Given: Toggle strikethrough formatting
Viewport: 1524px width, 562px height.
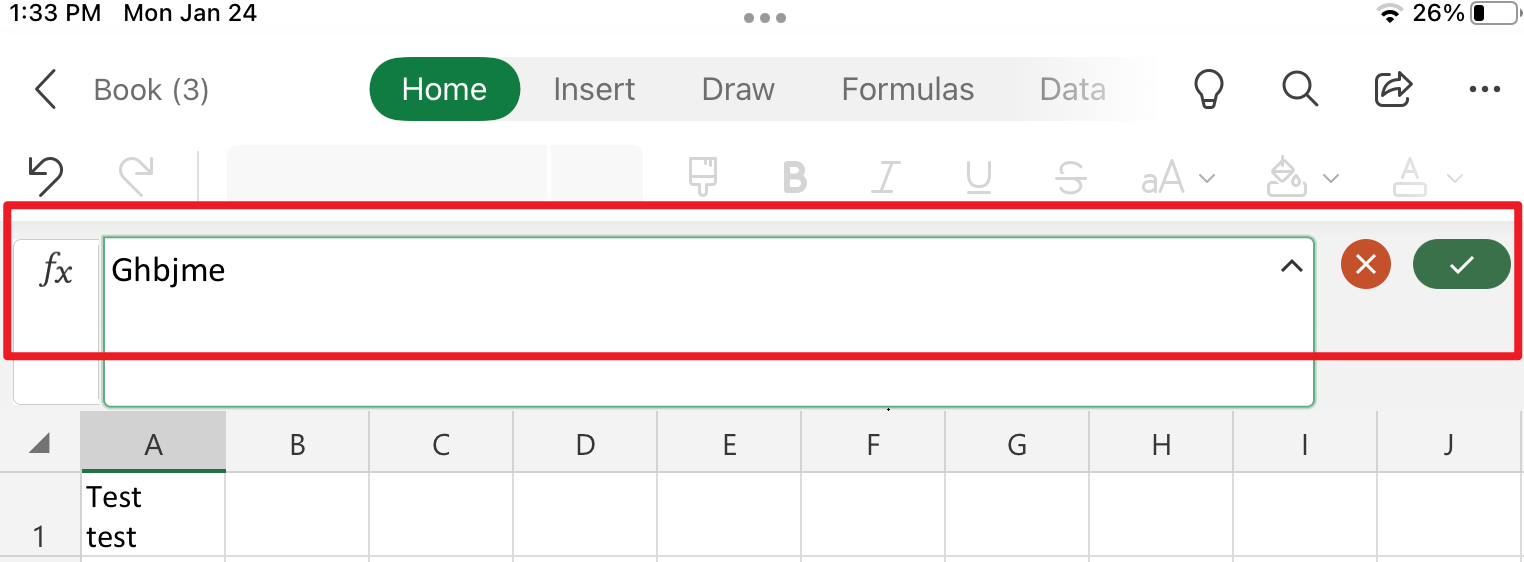Looking at the screenshot, I should pos(1071,178).
